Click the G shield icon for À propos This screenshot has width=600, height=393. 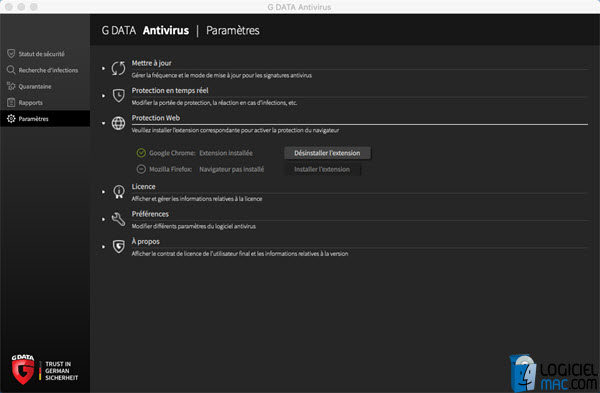[x=119, y=246]
